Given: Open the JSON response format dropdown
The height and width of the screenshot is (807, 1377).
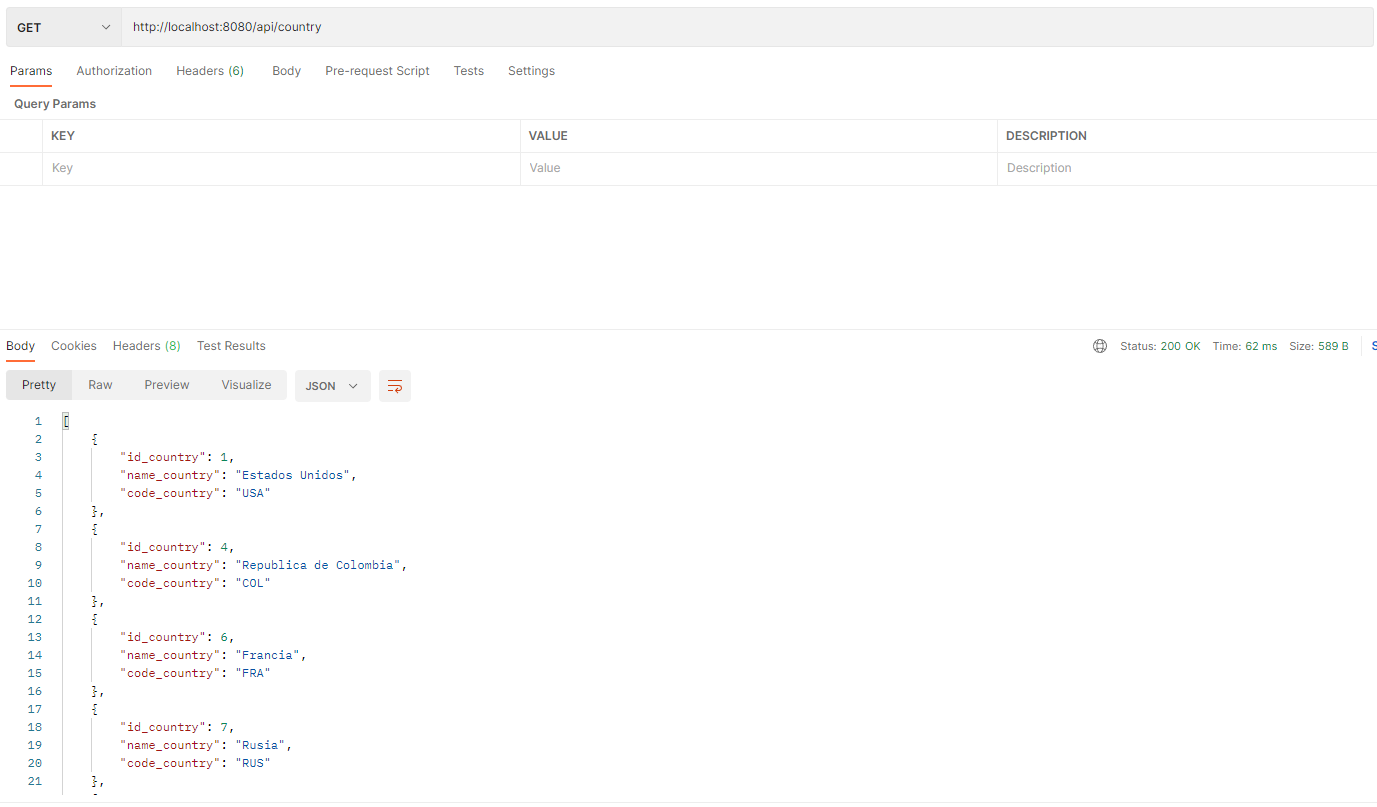Looking at the screenshot, I should click(332, 385).
